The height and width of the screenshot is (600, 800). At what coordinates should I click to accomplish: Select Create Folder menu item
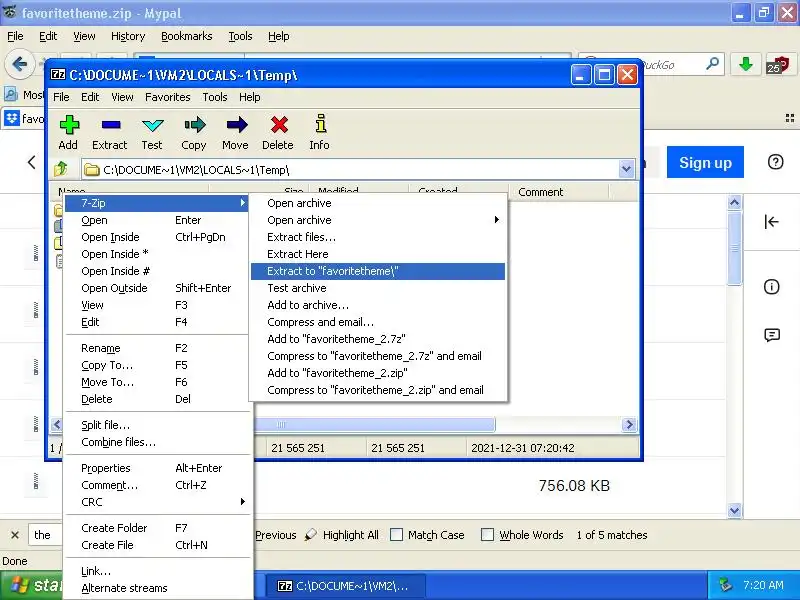[x=157, y=528]
